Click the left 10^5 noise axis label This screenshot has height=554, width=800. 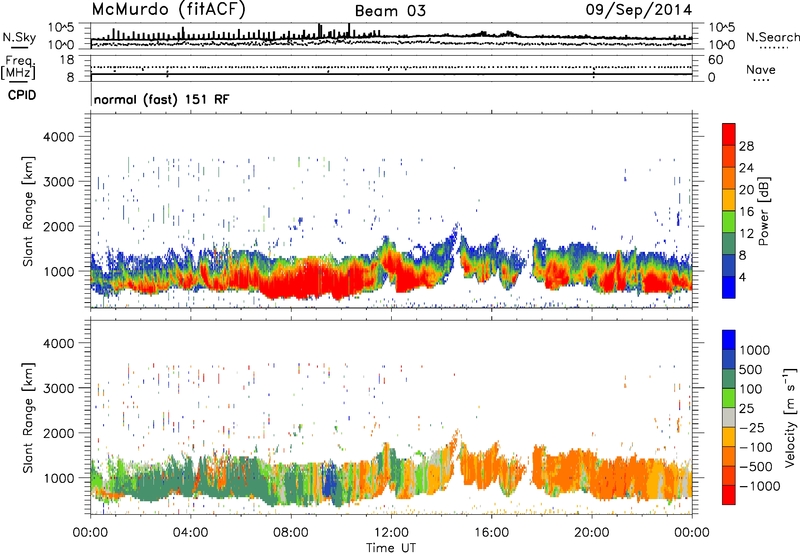[61, 27]
